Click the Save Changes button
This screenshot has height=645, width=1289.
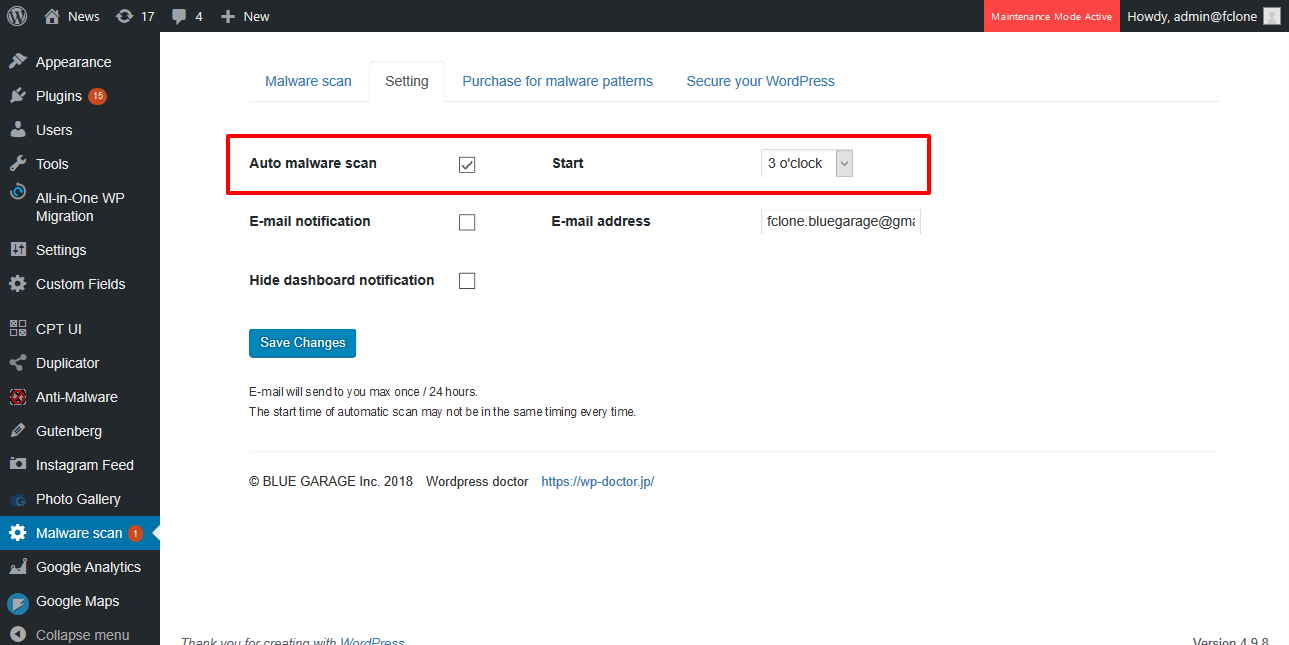(x=302, y=343)
